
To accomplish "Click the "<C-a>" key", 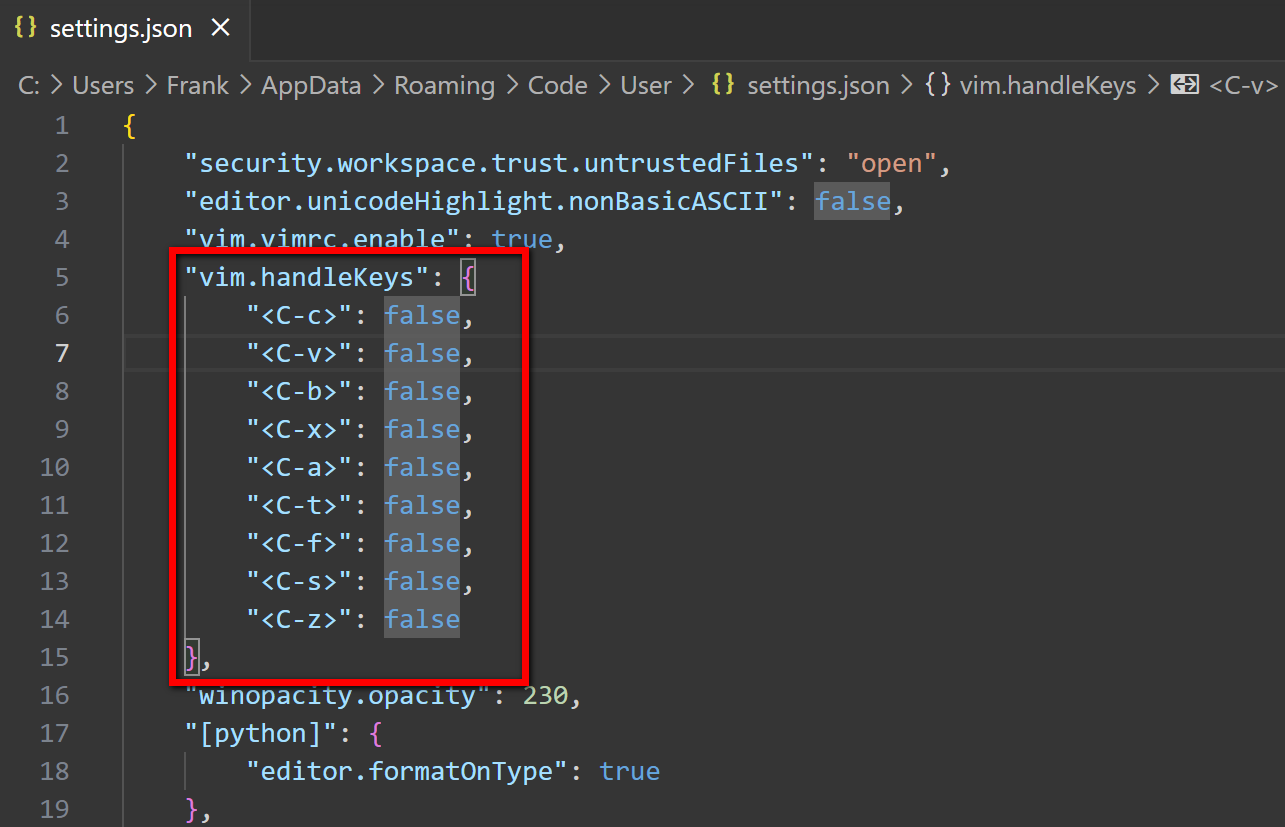I will [x=300, y=467].
